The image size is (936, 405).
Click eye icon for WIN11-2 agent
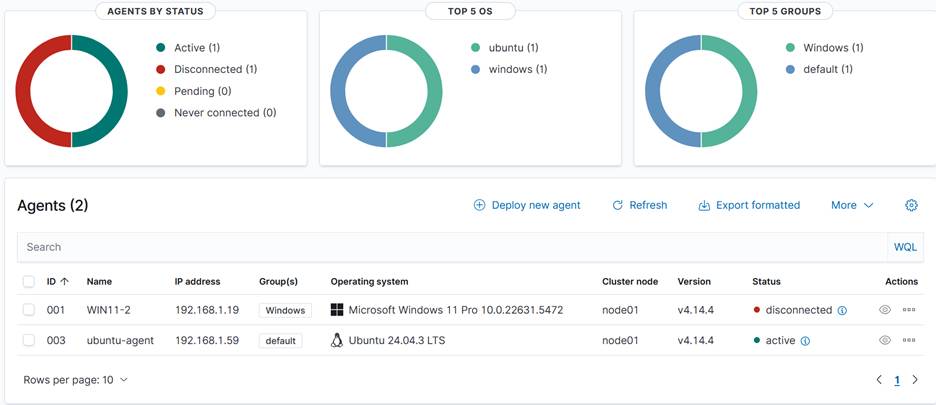coord(885,310)
